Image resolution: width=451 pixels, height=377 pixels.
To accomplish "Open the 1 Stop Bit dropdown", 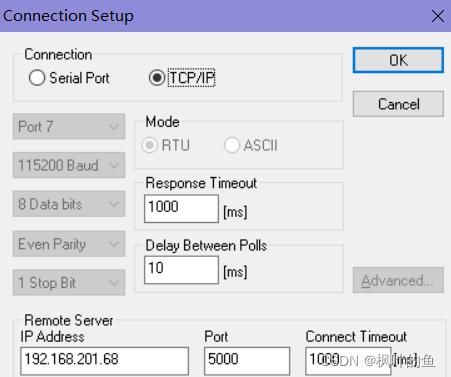I will coord(69,282).
